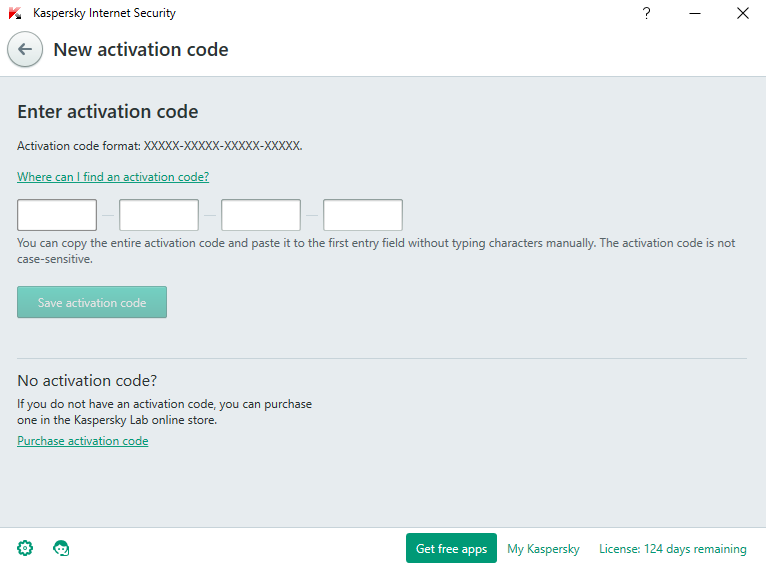
Task: Minimize the Kaspersky window
Action: [x=695, y=13]
